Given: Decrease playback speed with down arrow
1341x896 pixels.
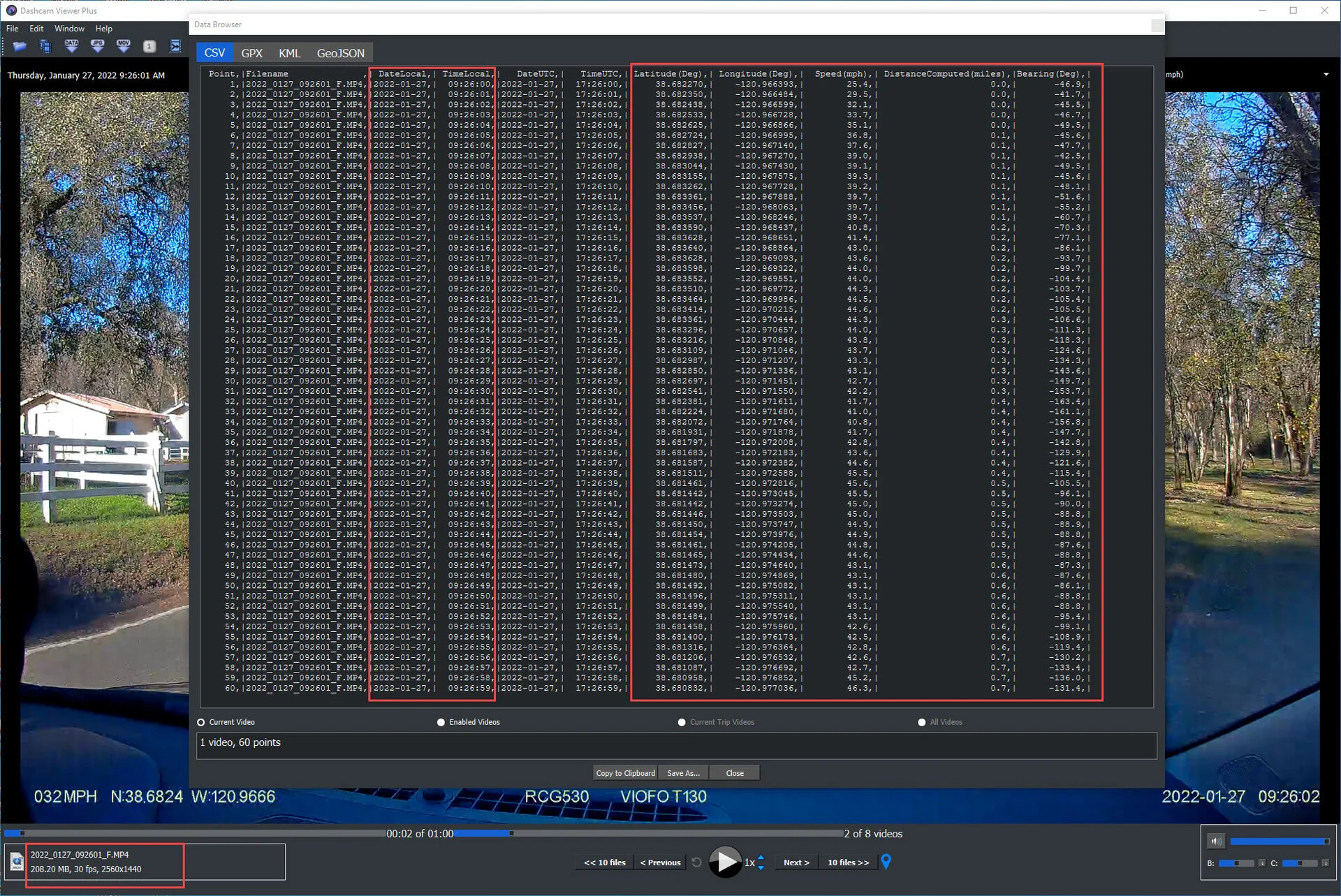Looking at the screenshot, I should click(761, 867).
